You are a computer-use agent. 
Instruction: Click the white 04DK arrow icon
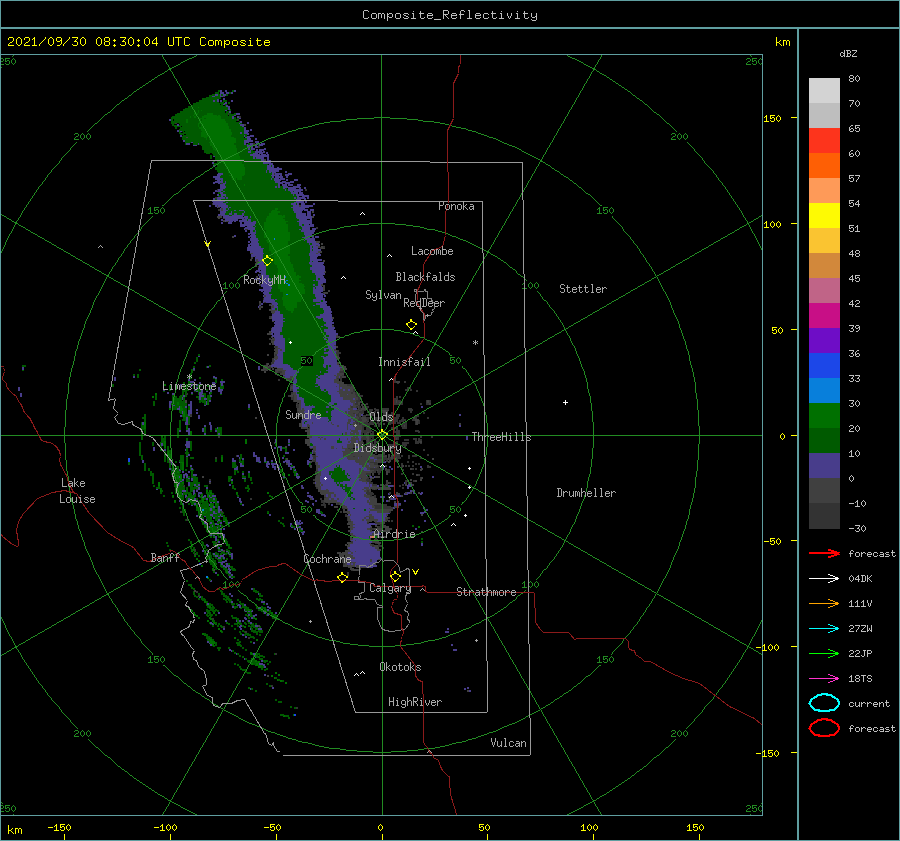[x=824, y=578]
